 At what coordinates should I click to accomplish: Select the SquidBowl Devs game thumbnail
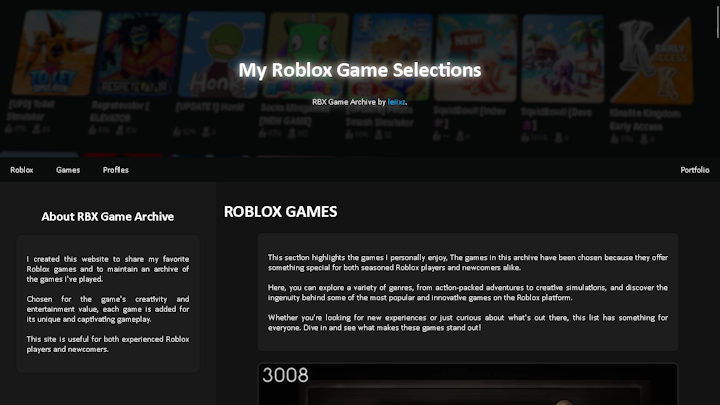pyautogui.click(x=562, y=59)
